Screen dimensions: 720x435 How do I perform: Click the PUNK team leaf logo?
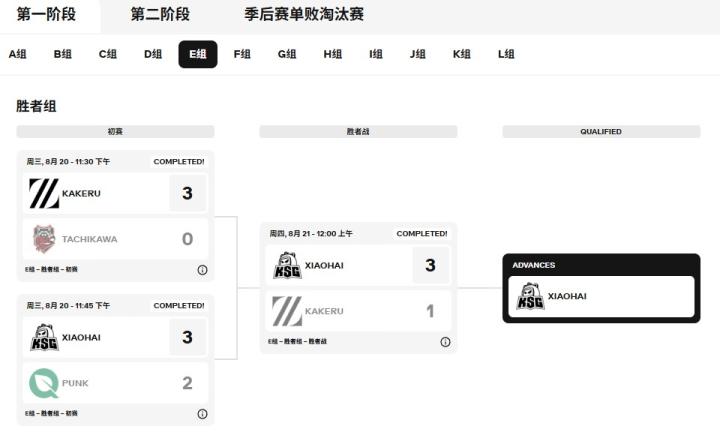click(x=44, y=383)
